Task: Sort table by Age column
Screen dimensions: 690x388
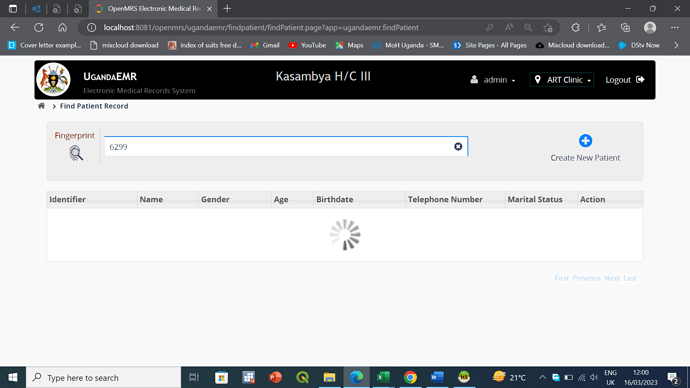Action: [x=292, y=199]
